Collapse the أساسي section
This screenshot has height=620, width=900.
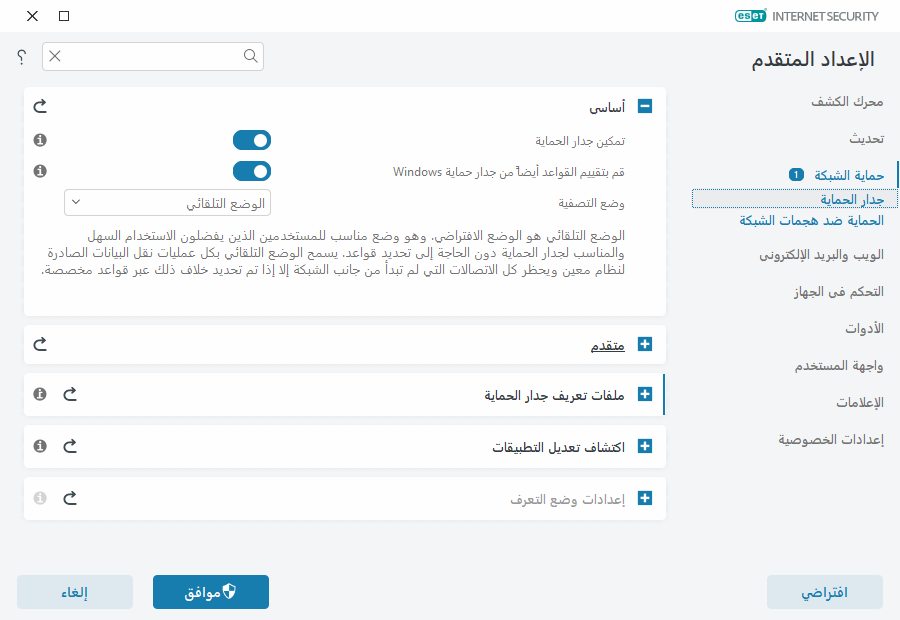(x=645, y=105)
